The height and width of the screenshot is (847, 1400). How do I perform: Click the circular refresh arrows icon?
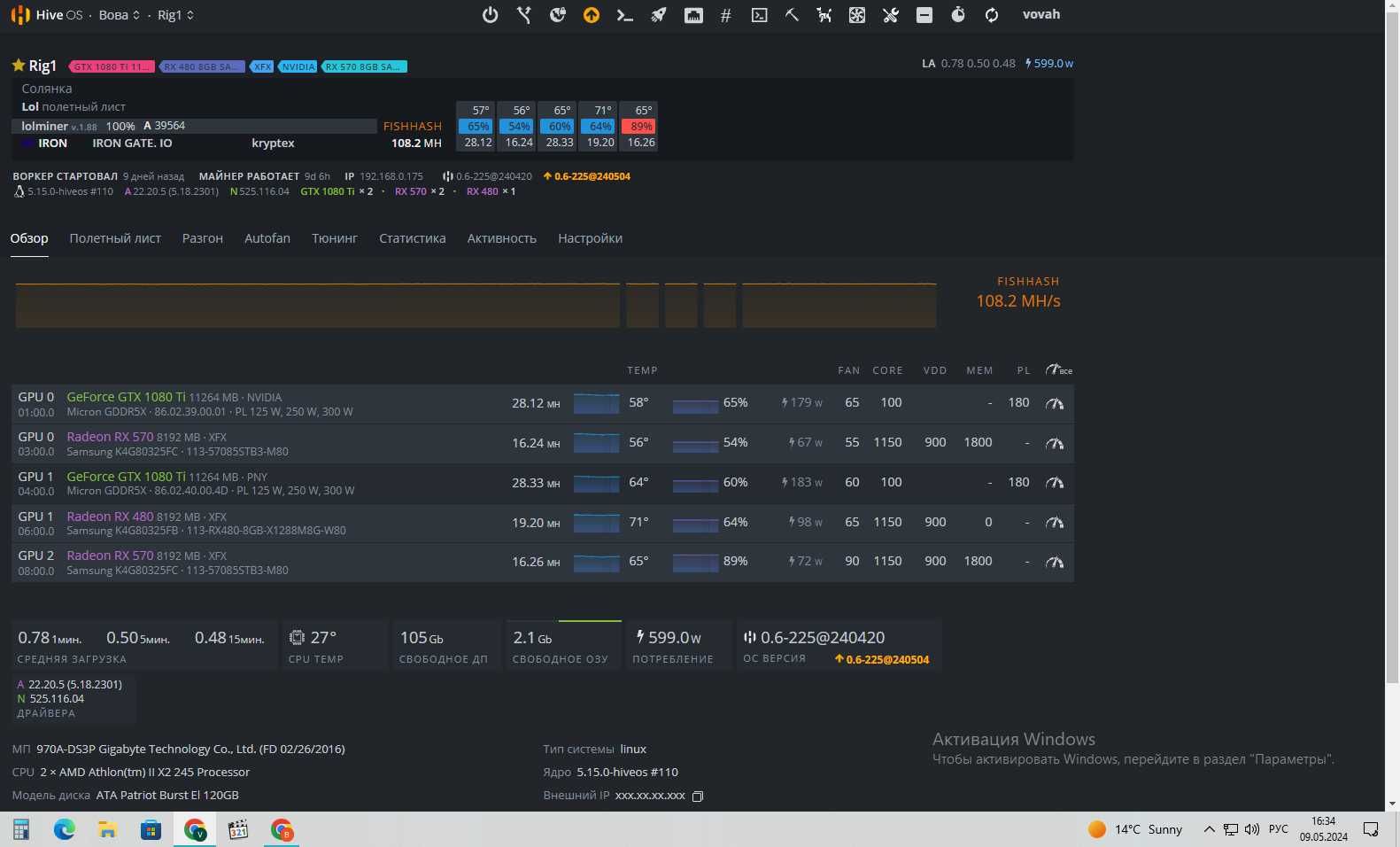(992, 15)
